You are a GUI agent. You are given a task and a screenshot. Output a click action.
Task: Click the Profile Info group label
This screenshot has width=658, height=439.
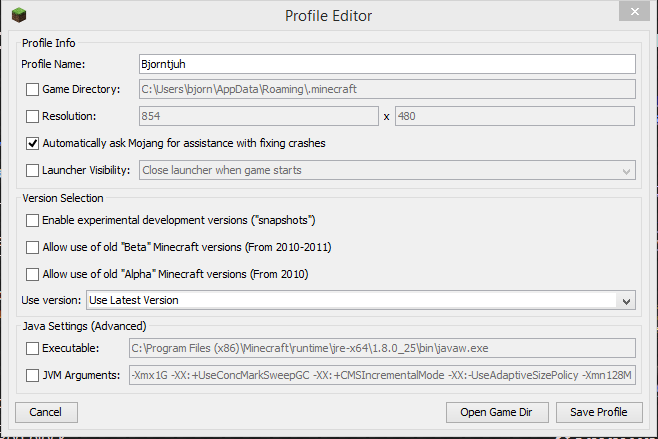click(x=49, y=43)
